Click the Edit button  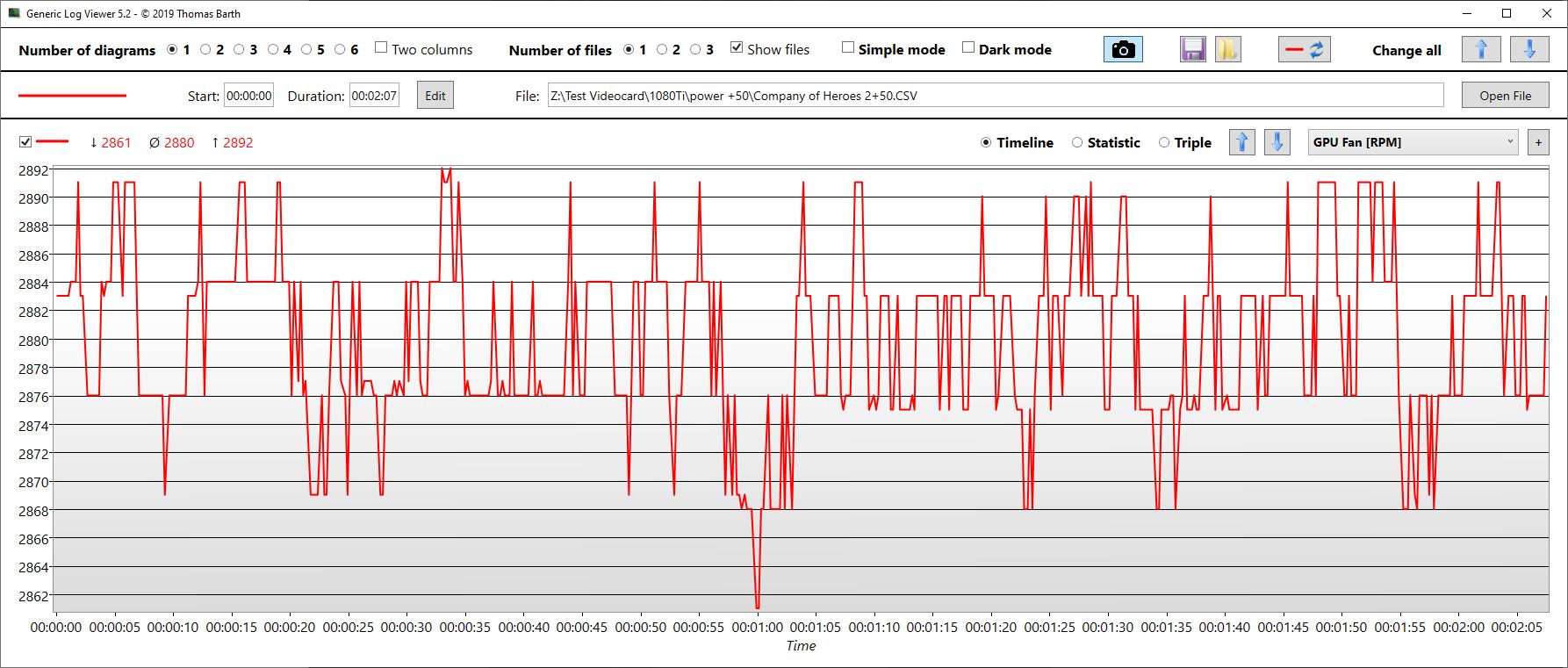(x=435, y=96)
